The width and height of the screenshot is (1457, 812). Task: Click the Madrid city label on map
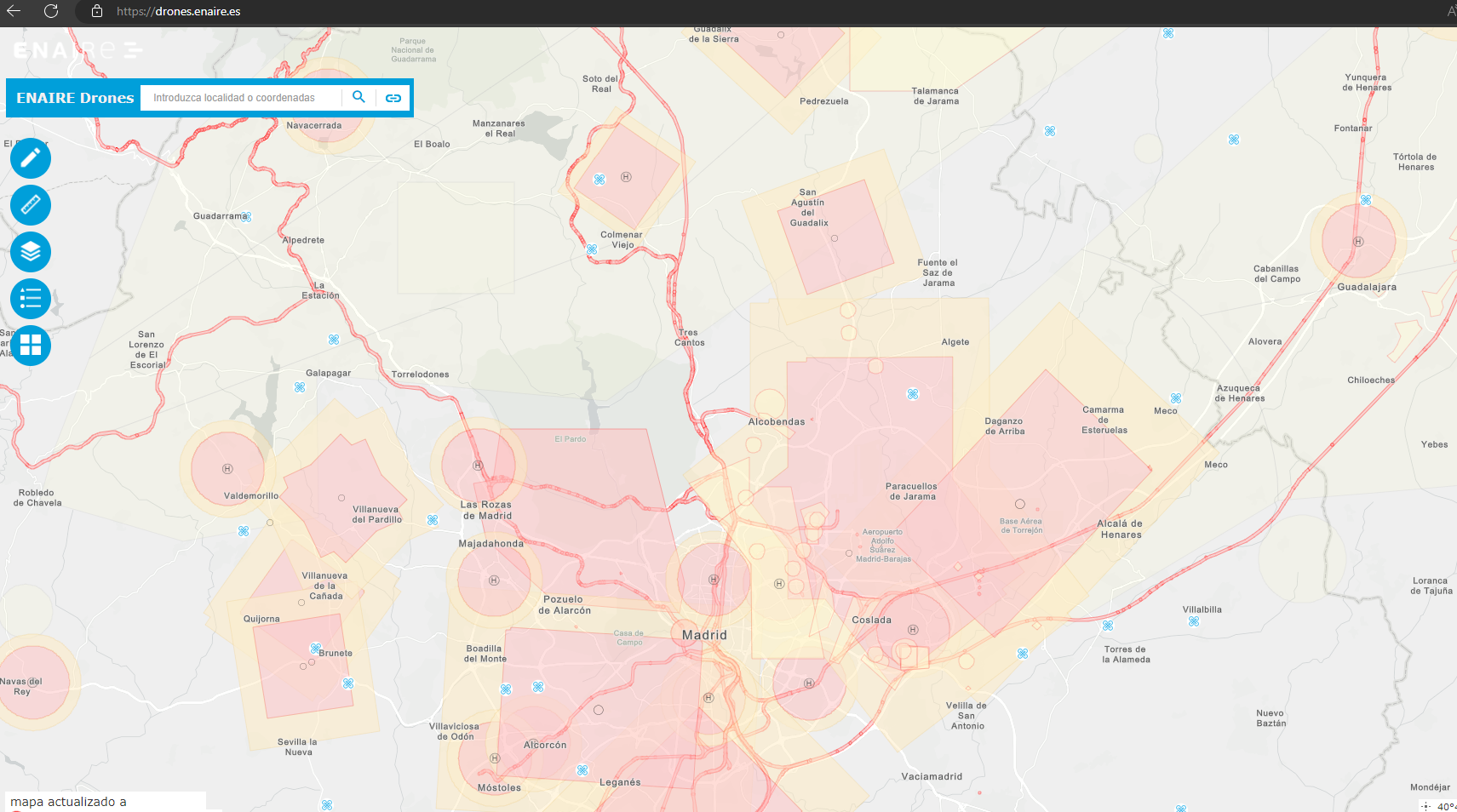point(704,635)
